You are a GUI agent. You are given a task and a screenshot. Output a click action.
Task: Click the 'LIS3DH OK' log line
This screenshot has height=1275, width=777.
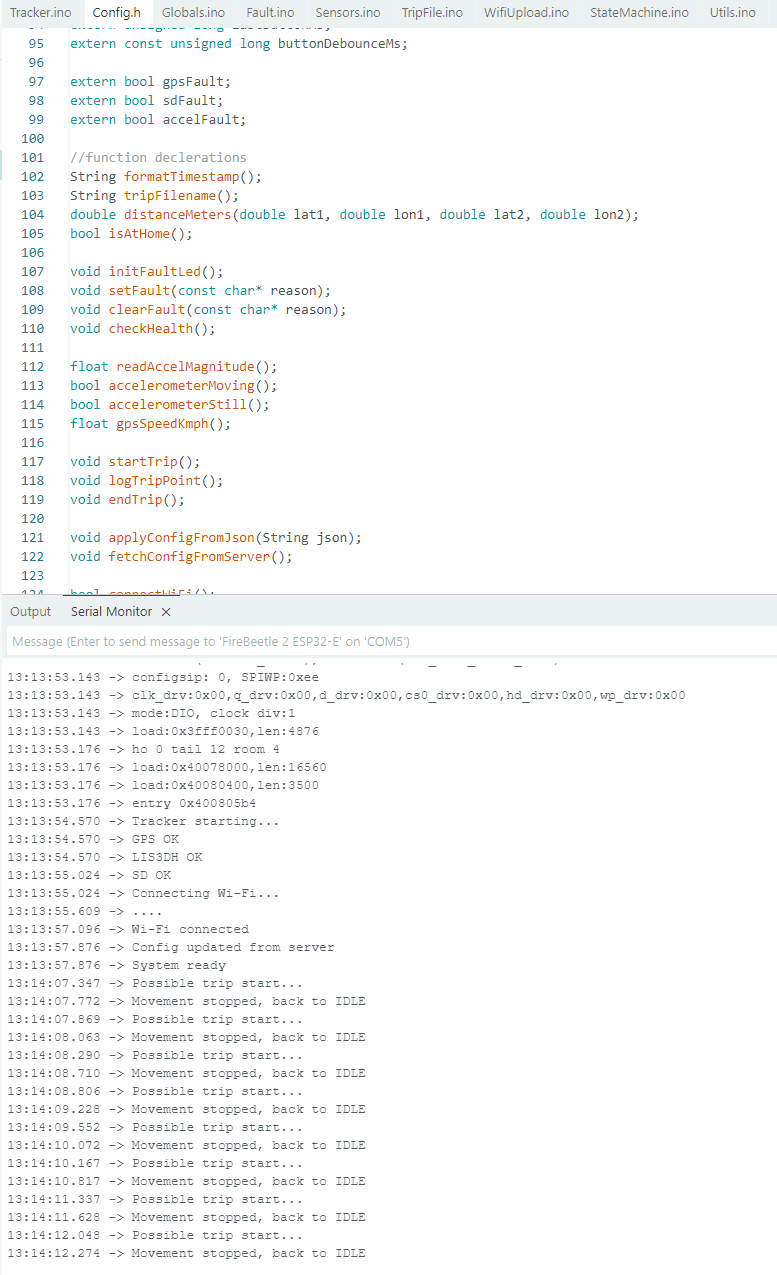point(105,857)
